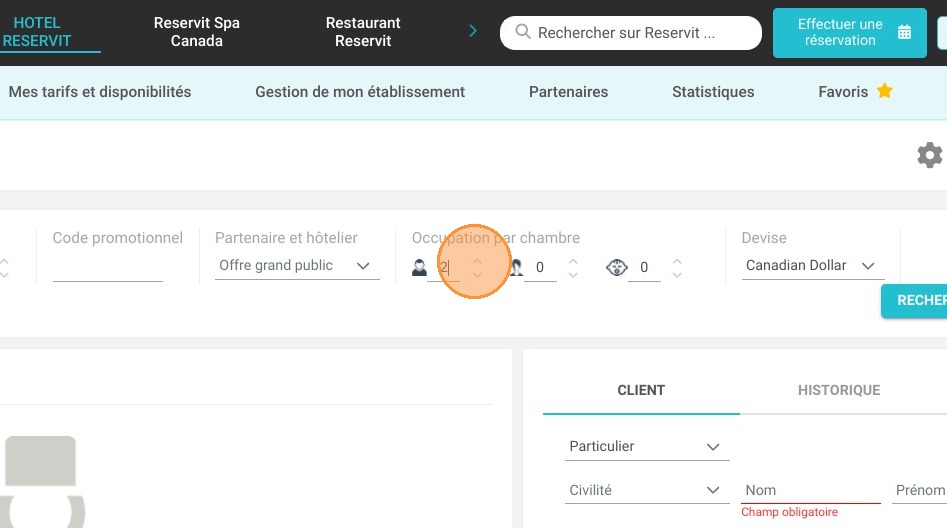Open the Canadian Dollar currency dropdown
The width and height of the screenshot is (947, 528).
(x=813, y=266)
